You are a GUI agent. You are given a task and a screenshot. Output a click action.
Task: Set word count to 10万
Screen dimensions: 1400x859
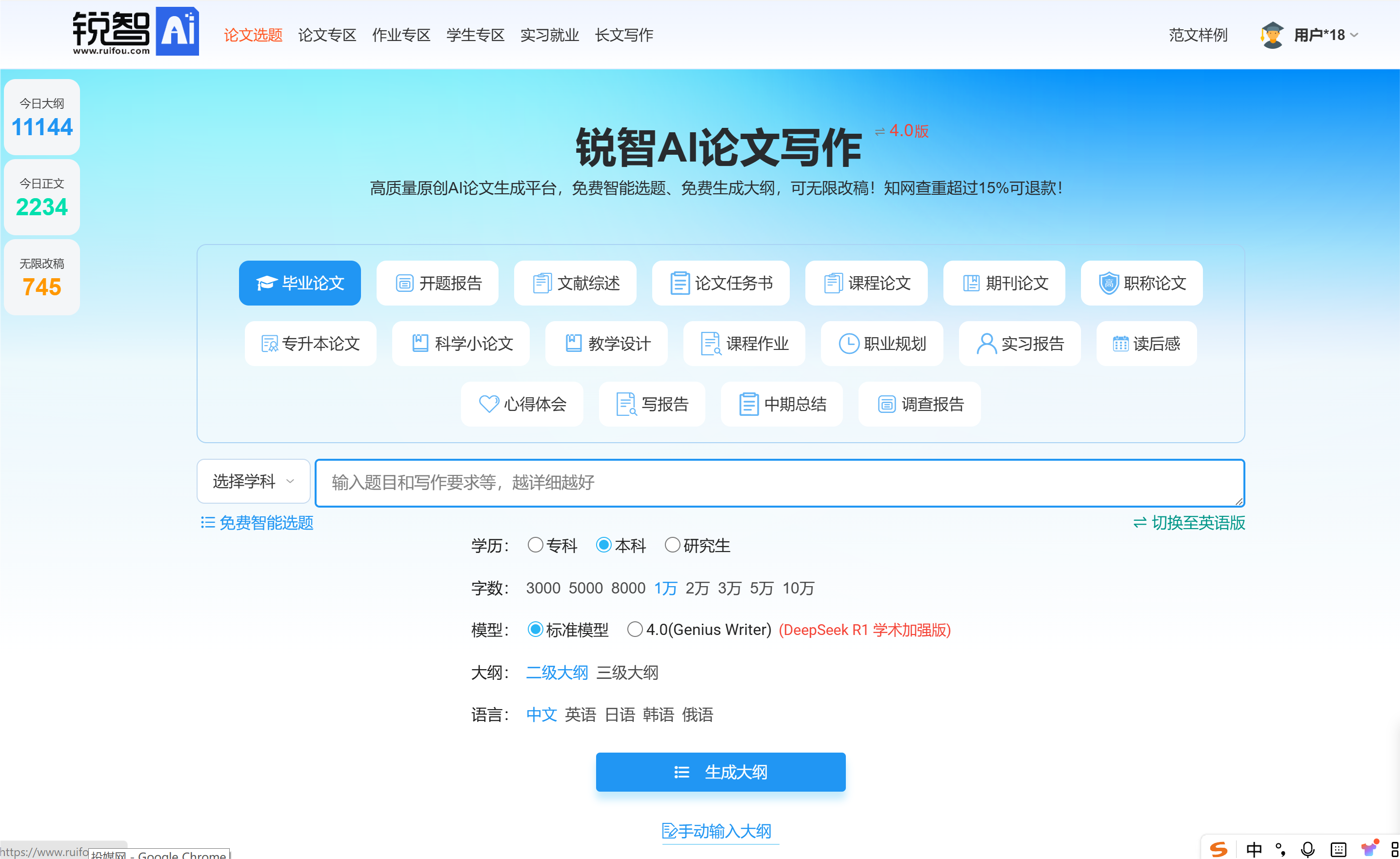point(799,588)
